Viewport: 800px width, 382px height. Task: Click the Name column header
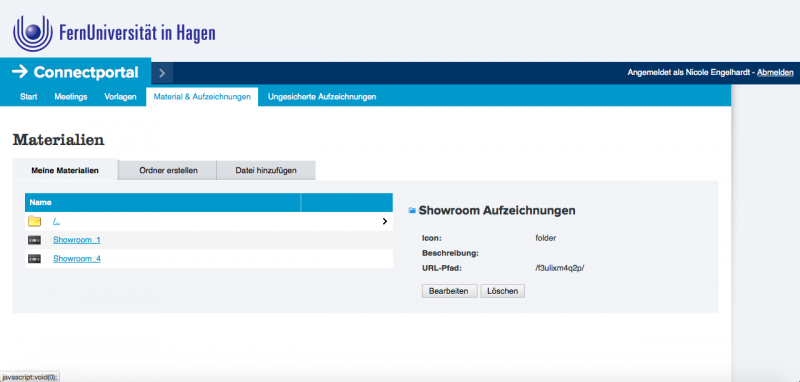point(163,202)
